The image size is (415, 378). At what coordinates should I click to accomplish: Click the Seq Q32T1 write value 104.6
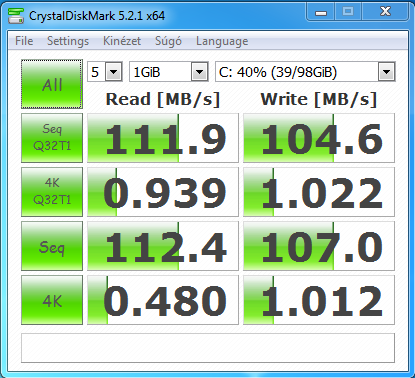click(x=319, y=138)
